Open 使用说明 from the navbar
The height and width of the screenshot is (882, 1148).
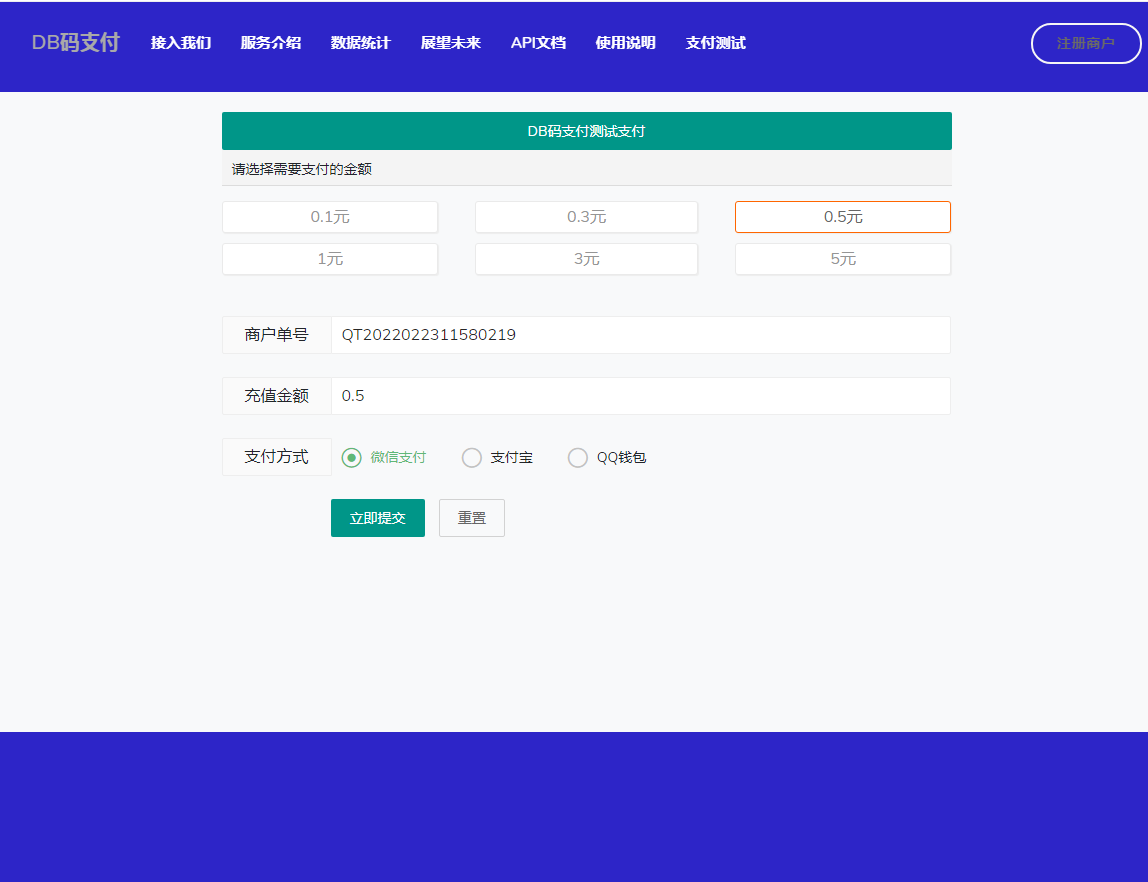coord(626,43)
